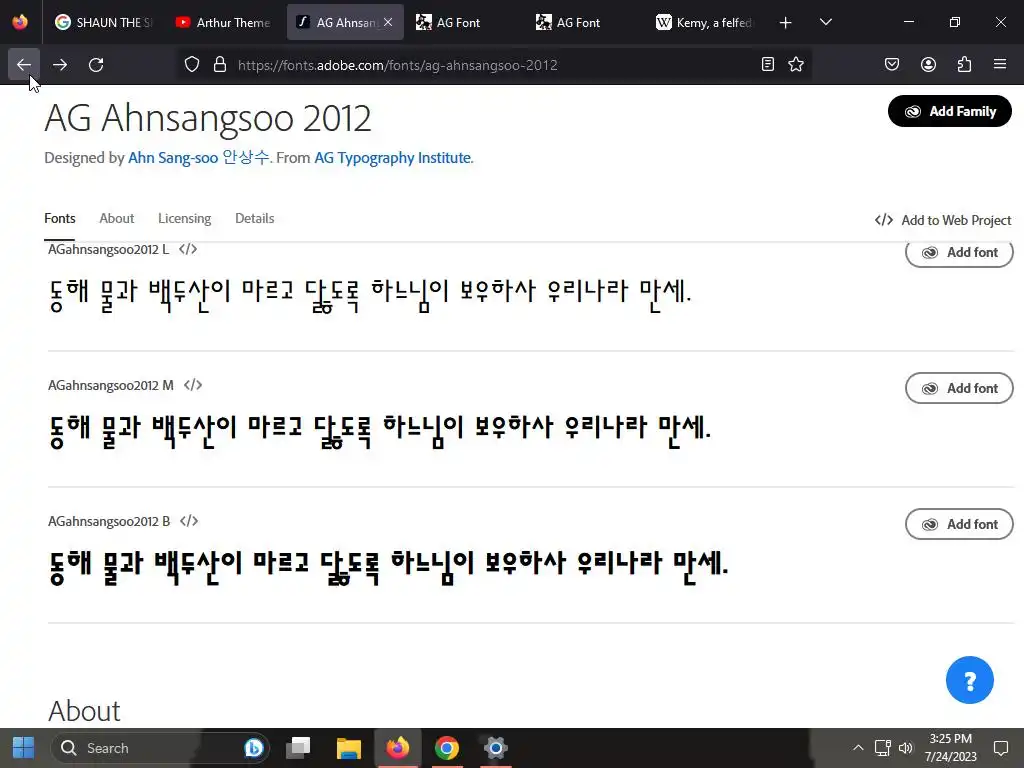Open the blue help question mark button
The width and height of the screenshot is (1024, 768).
(969, 680)
